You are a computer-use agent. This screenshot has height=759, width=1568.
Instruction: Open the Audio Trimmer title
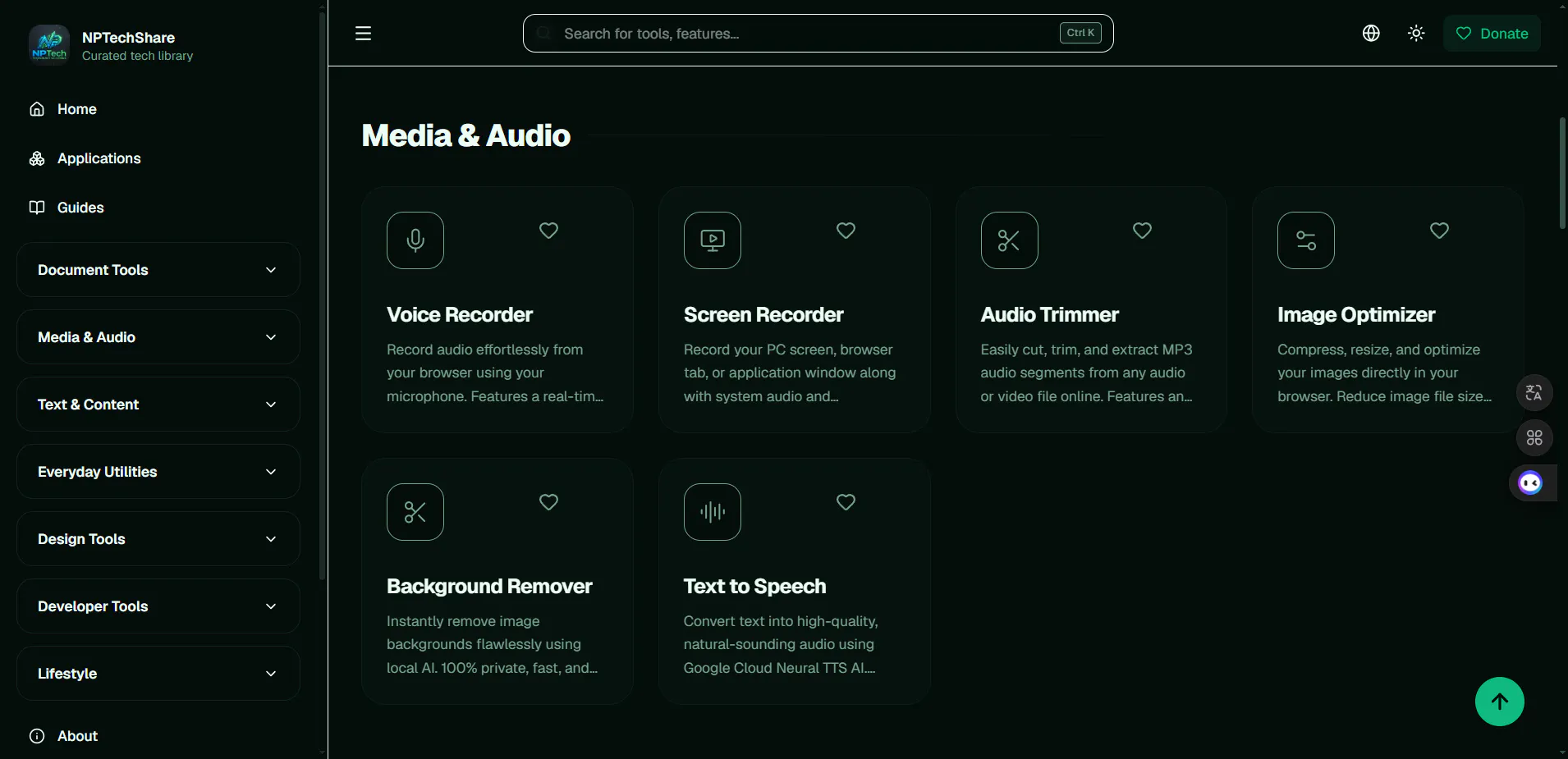click(x=1049, y=315)
